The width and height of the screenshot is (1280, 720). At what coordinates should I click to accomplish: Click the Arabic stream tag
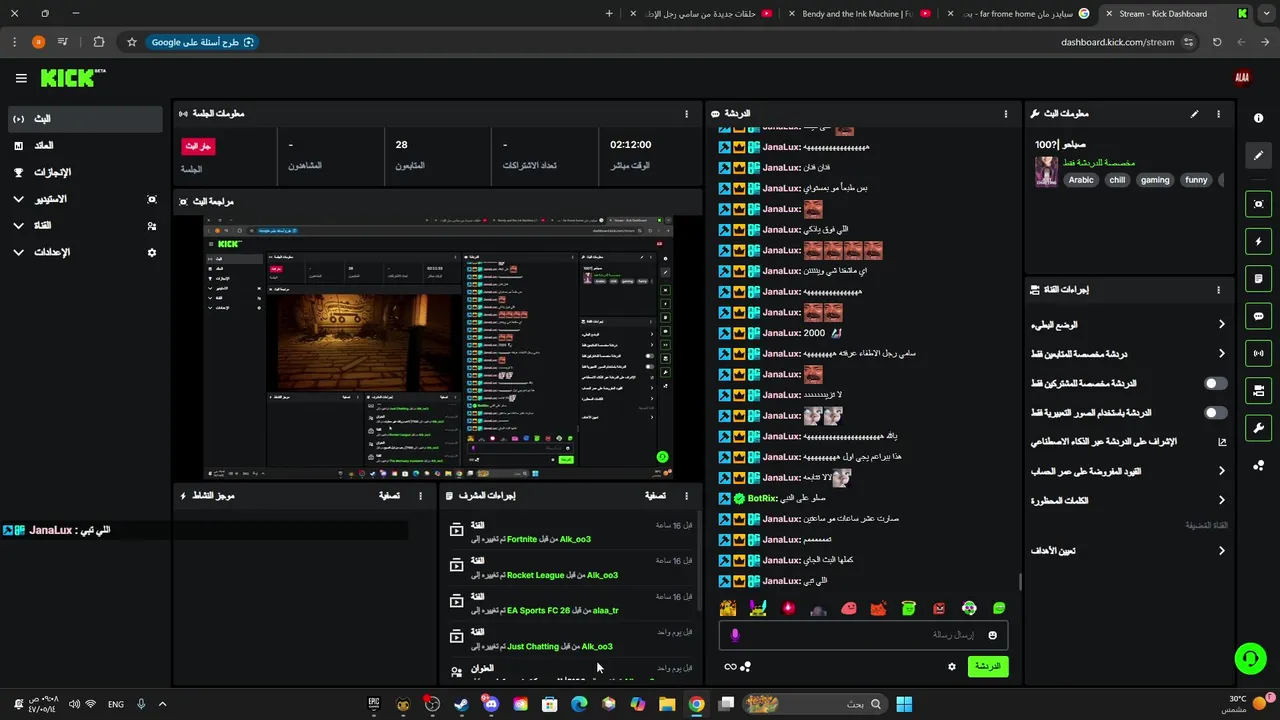pyautogui.click(x=1081, y=180)
